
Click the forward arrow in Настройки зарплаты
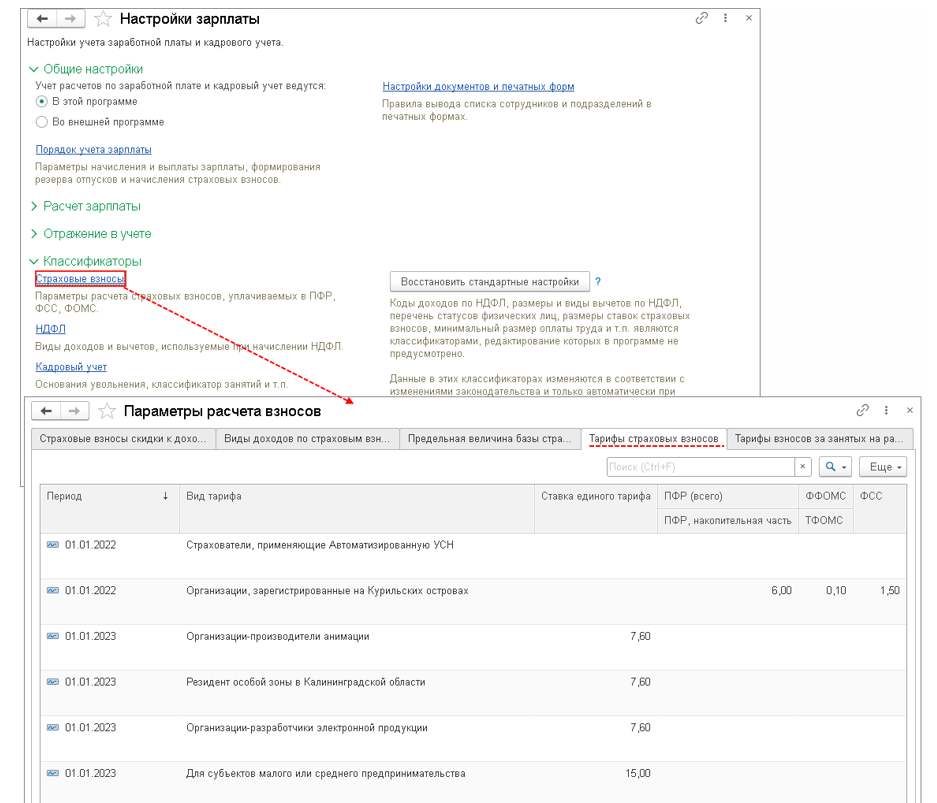69,19
